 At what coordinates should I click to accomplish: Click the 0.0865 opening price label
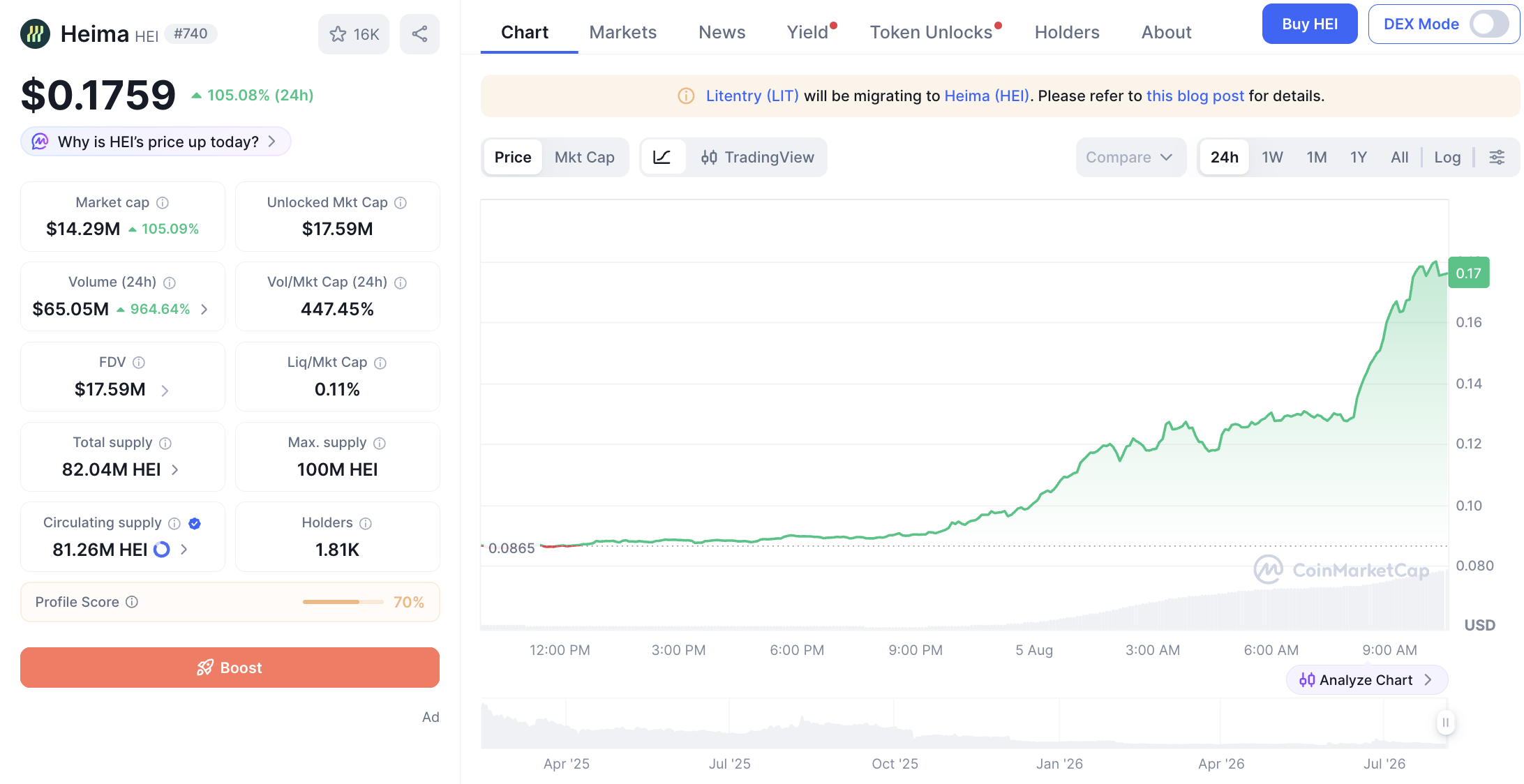[x=511, y=548]
